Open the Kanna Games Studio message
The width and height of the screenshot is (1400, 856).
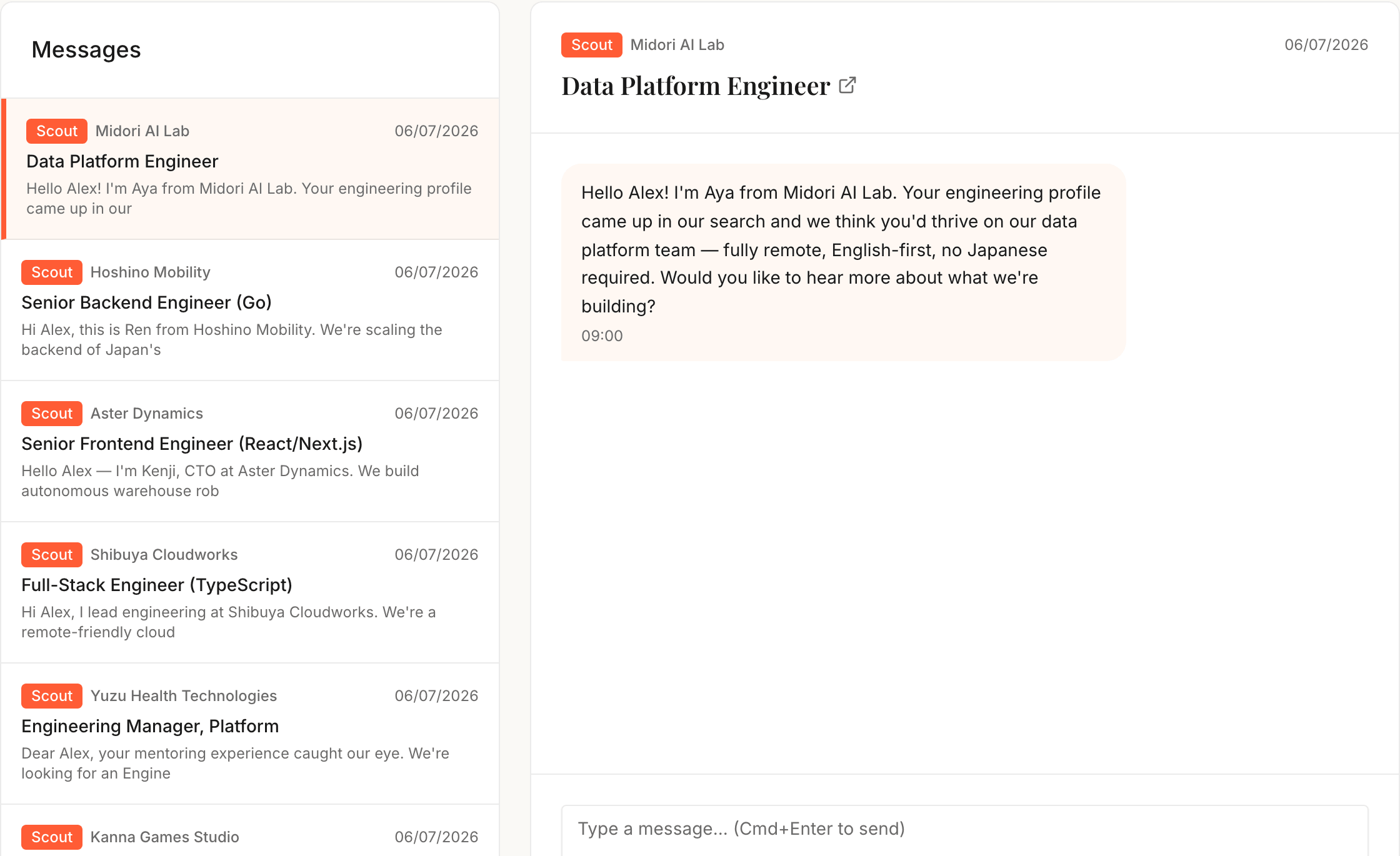[x=251, y=830]
